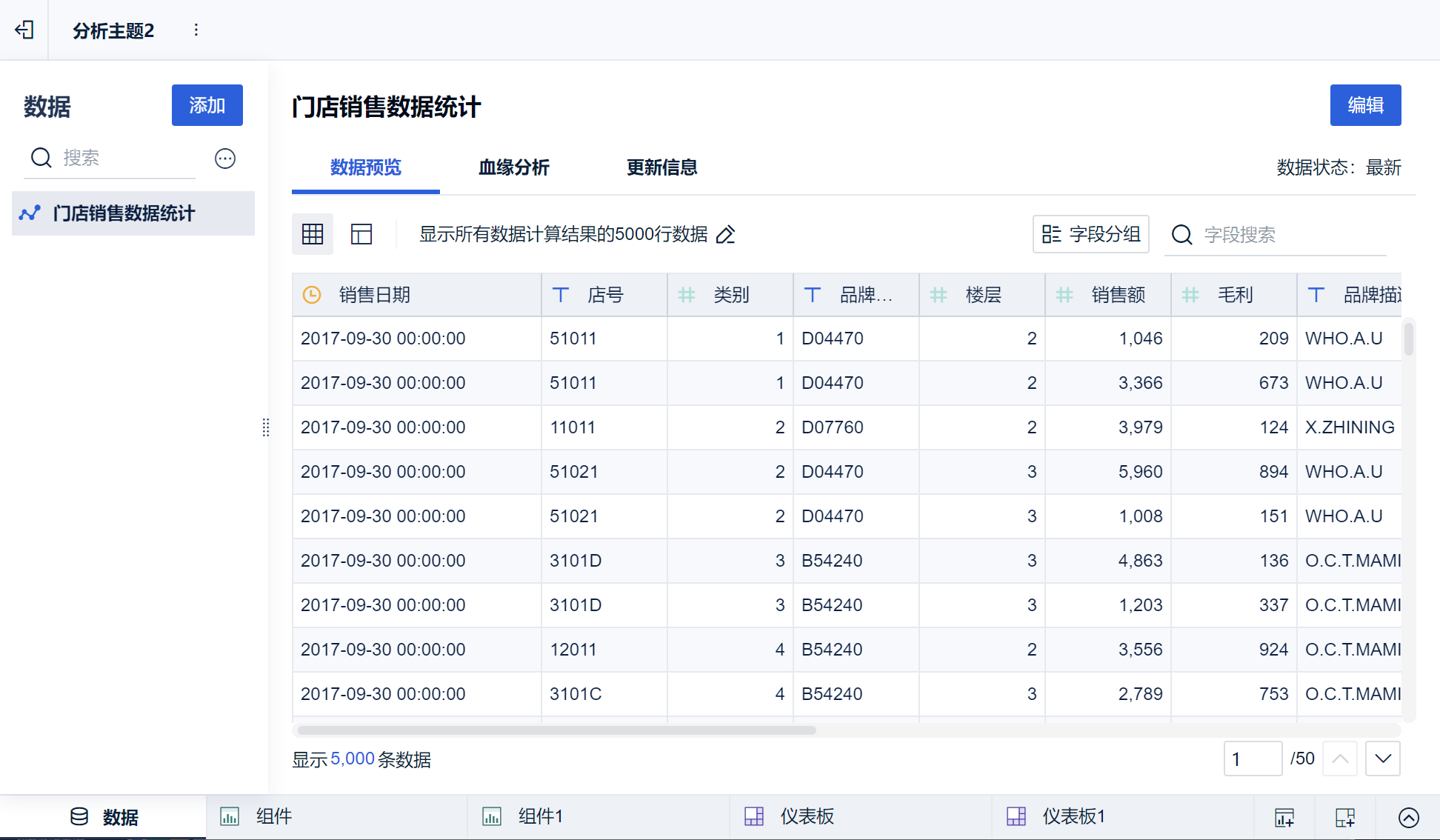Click the 编辑 button
This screenshot has height=840, width=1440.
click(1364, 105)
